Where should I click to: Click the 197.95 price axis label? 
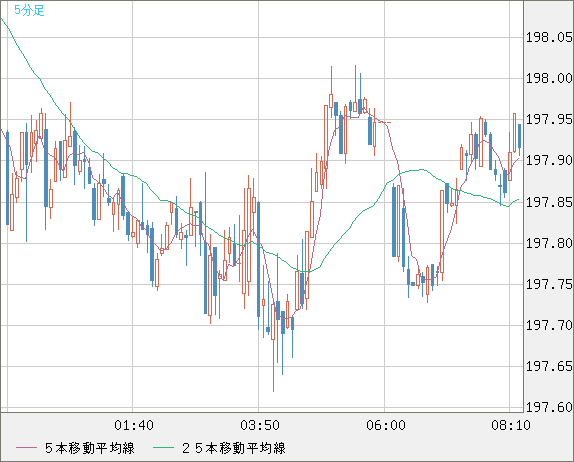[x=549, y=119]
